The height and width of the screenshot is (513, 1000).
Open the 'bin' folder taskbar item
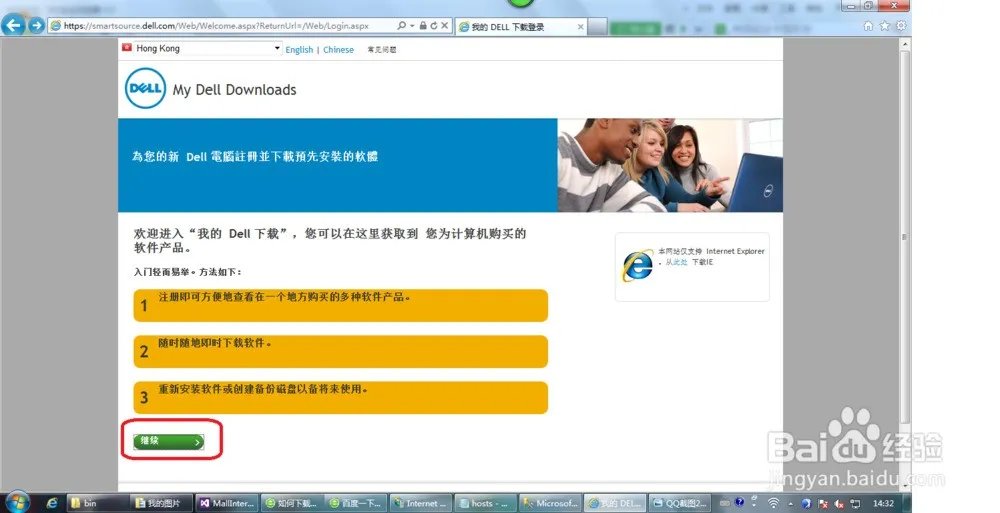(x=97, y=503)
